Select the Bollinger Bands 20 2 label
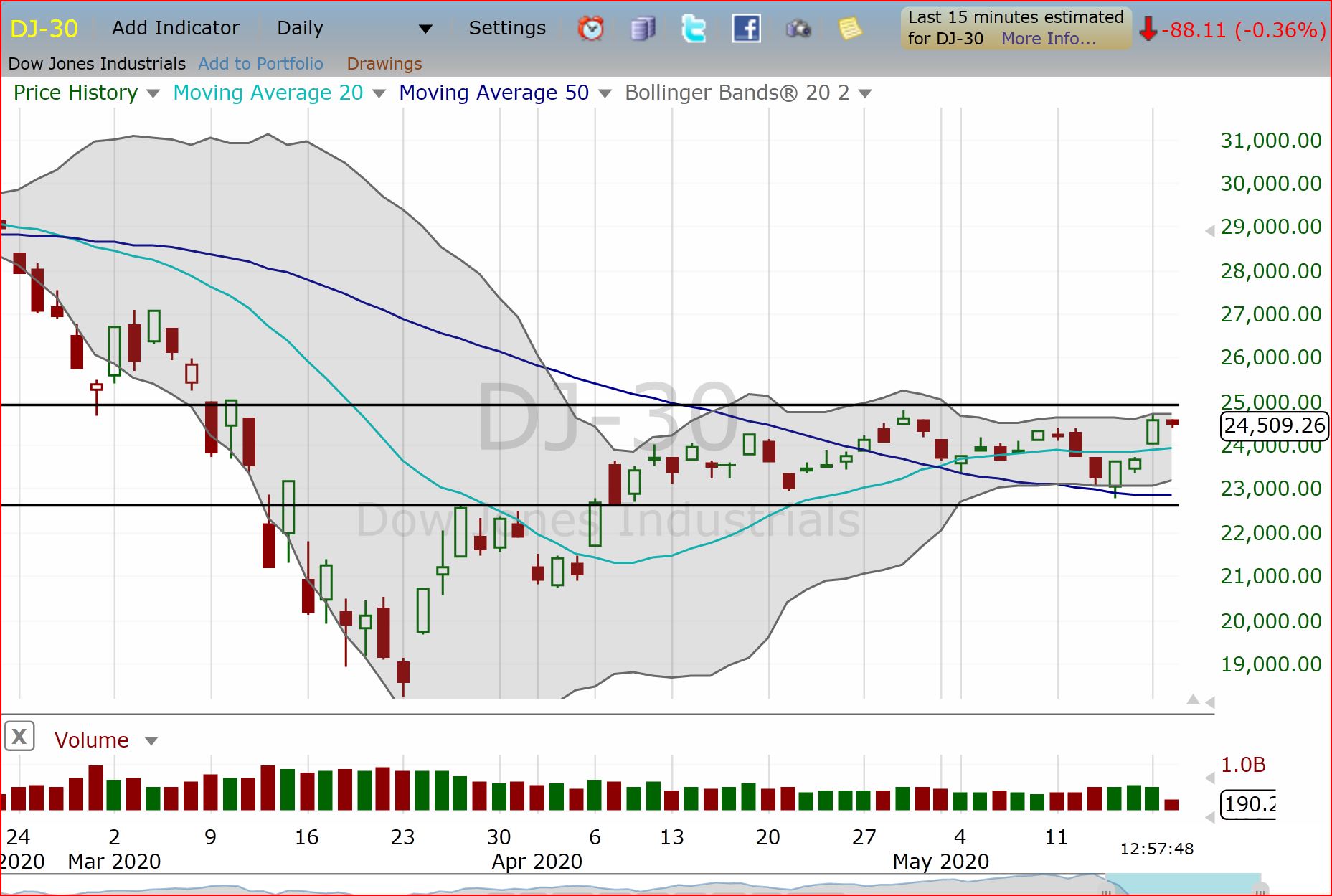1332x896 pixels. [737, 93]
